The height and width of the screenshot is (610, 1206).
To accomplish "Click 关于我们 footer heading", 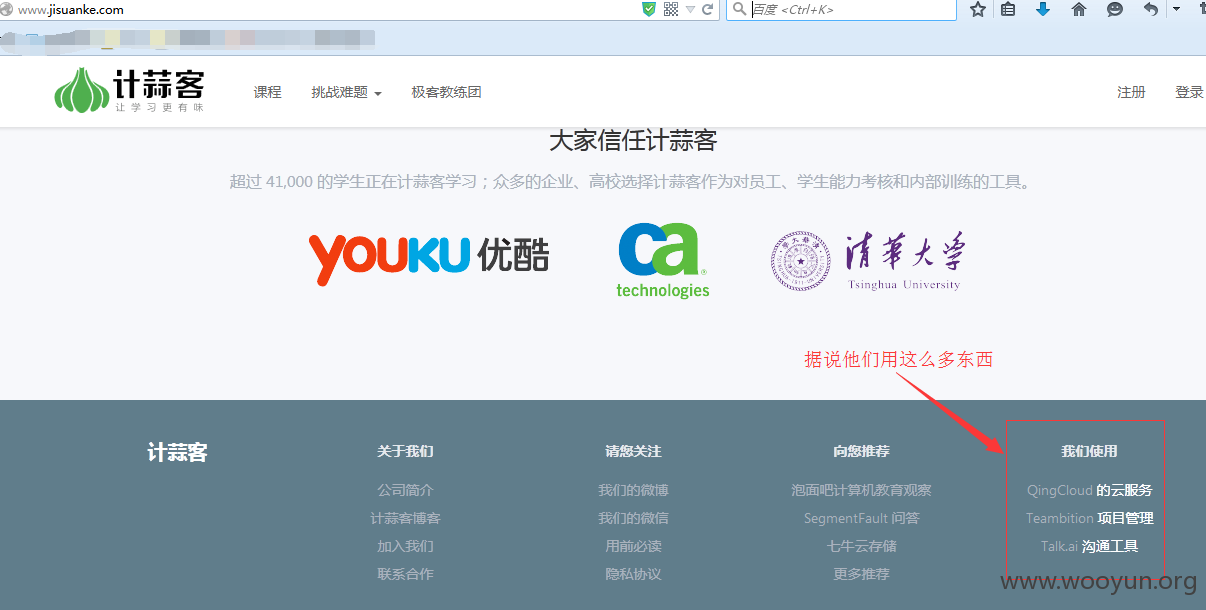I will (405, 451).
